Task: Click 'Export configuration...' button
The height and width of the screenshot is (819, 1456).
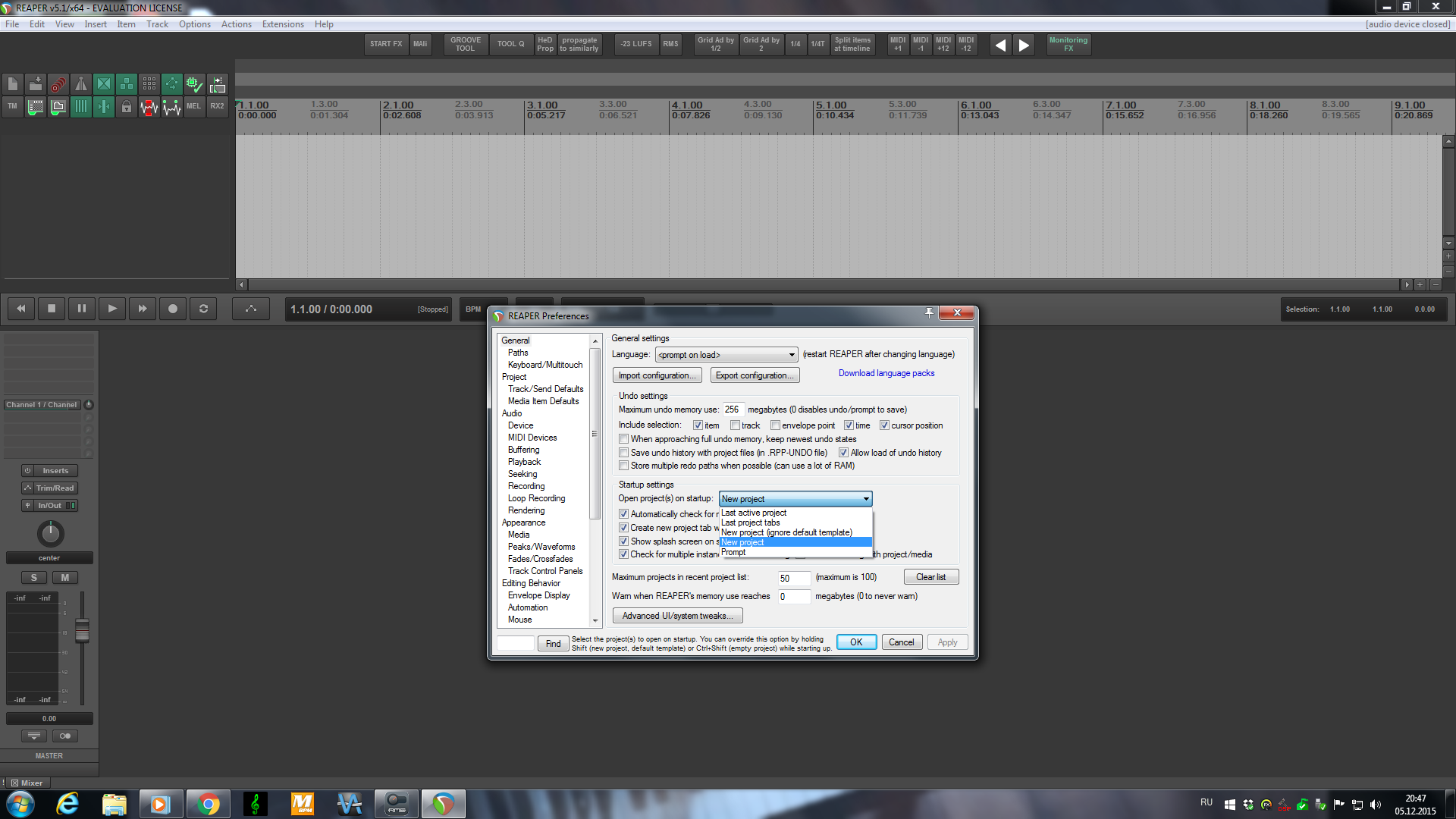Action: point(755,375)
